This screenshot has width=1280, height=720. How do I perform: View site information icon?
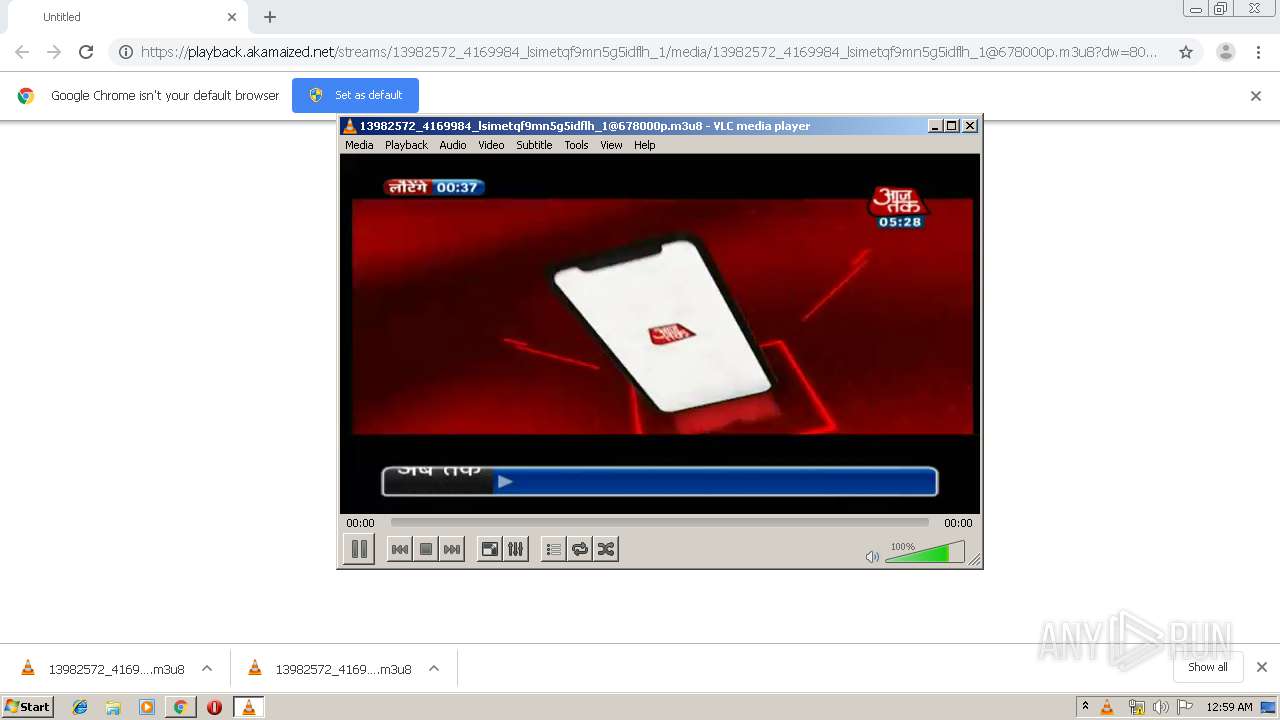coord(126,52)
